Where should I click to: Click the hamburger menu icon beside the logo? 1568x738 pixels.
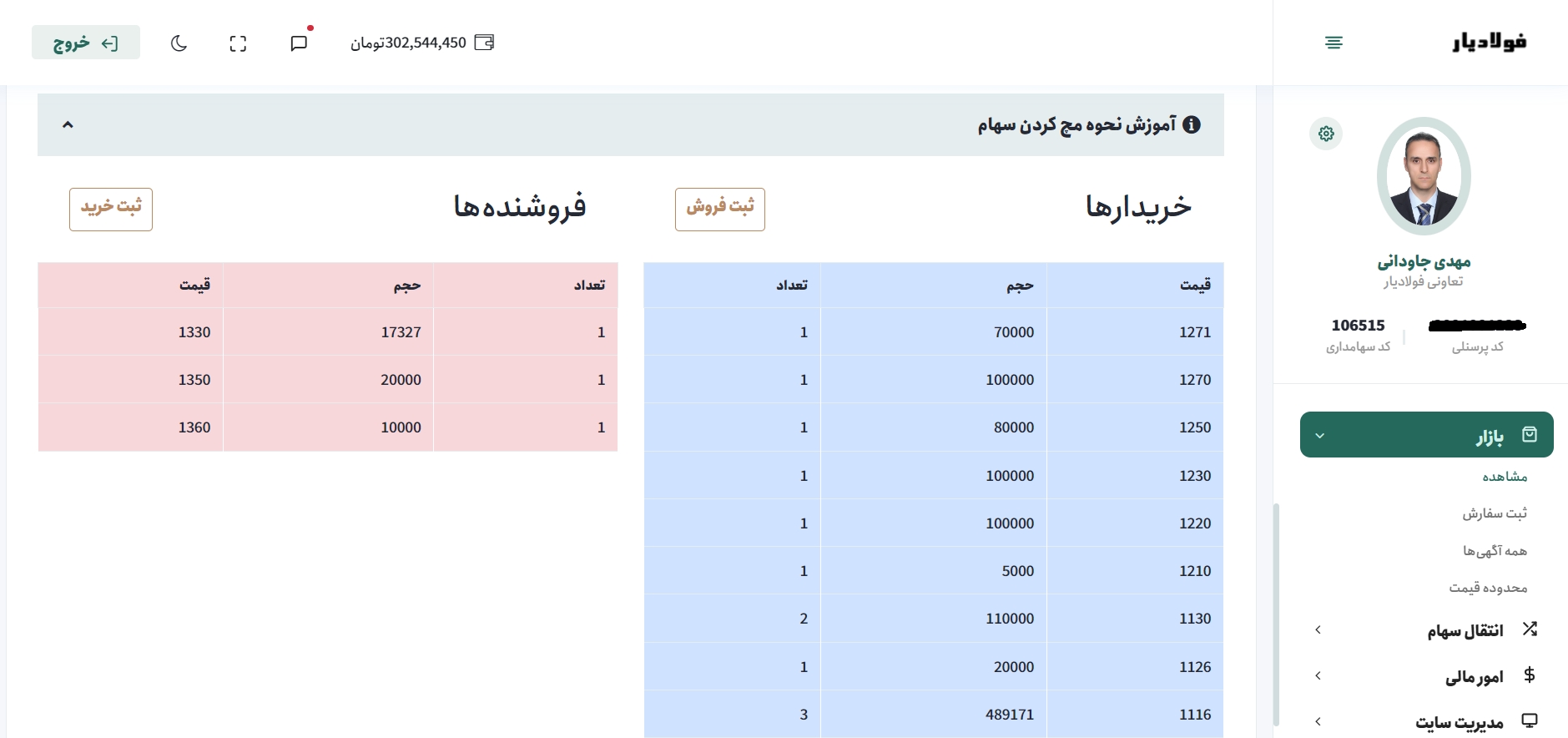[x=1334, y=43]
